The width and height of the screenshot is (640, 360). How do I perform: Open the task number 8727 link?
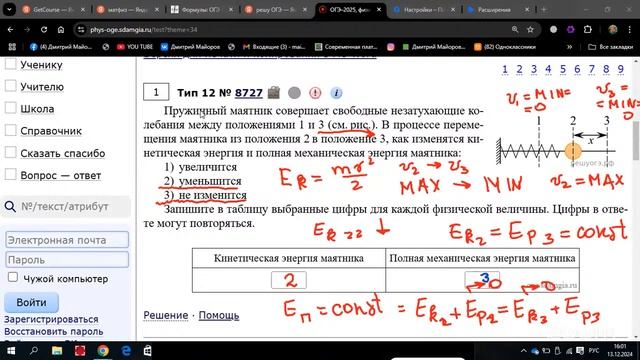[x=249, y=93]
